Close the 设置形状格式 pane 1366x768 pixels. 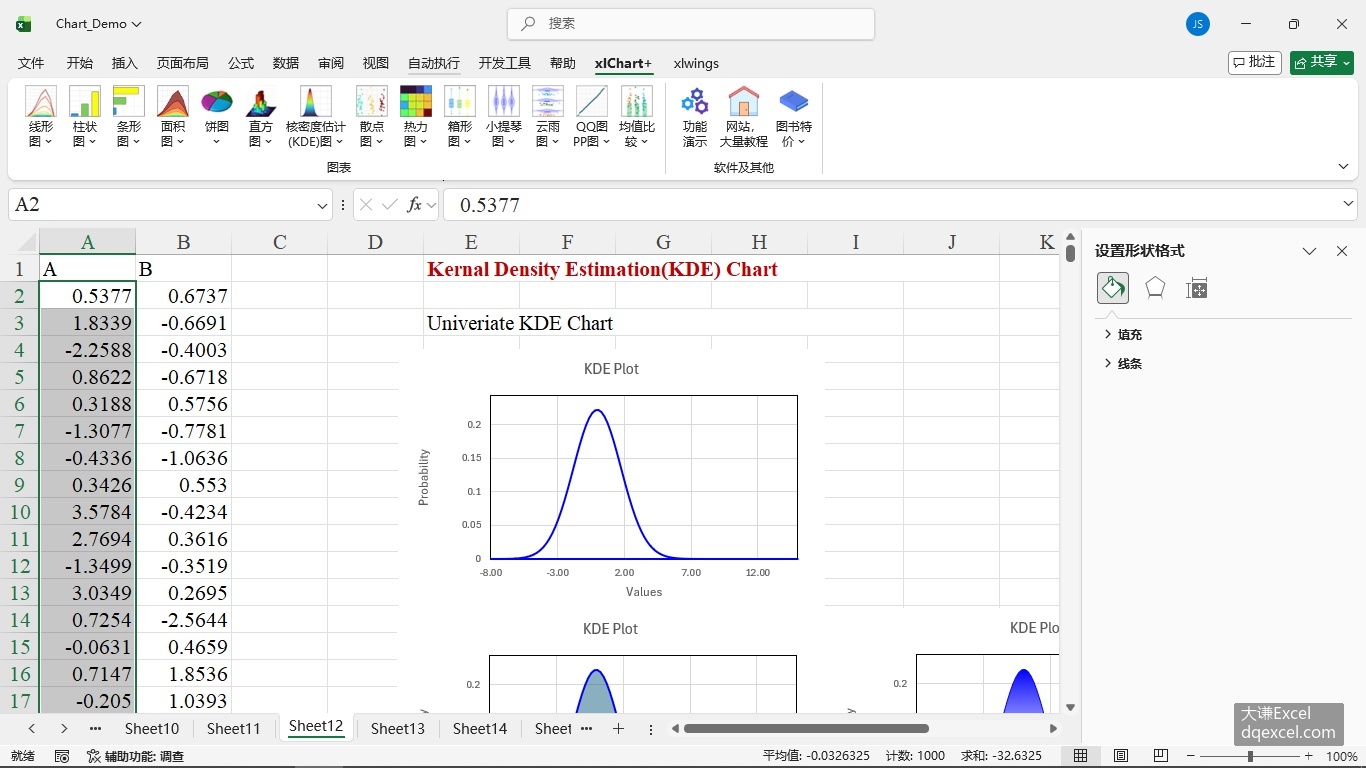1342,251
